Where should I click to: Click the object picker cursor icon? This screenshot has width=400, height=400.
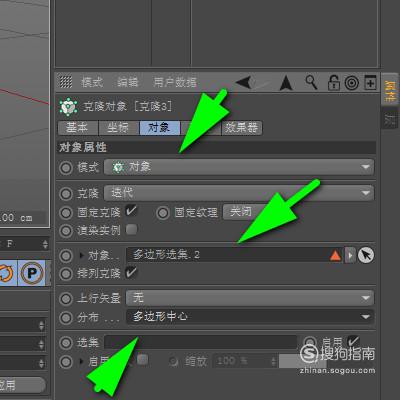pyautogui.click(x=366, y=255)
